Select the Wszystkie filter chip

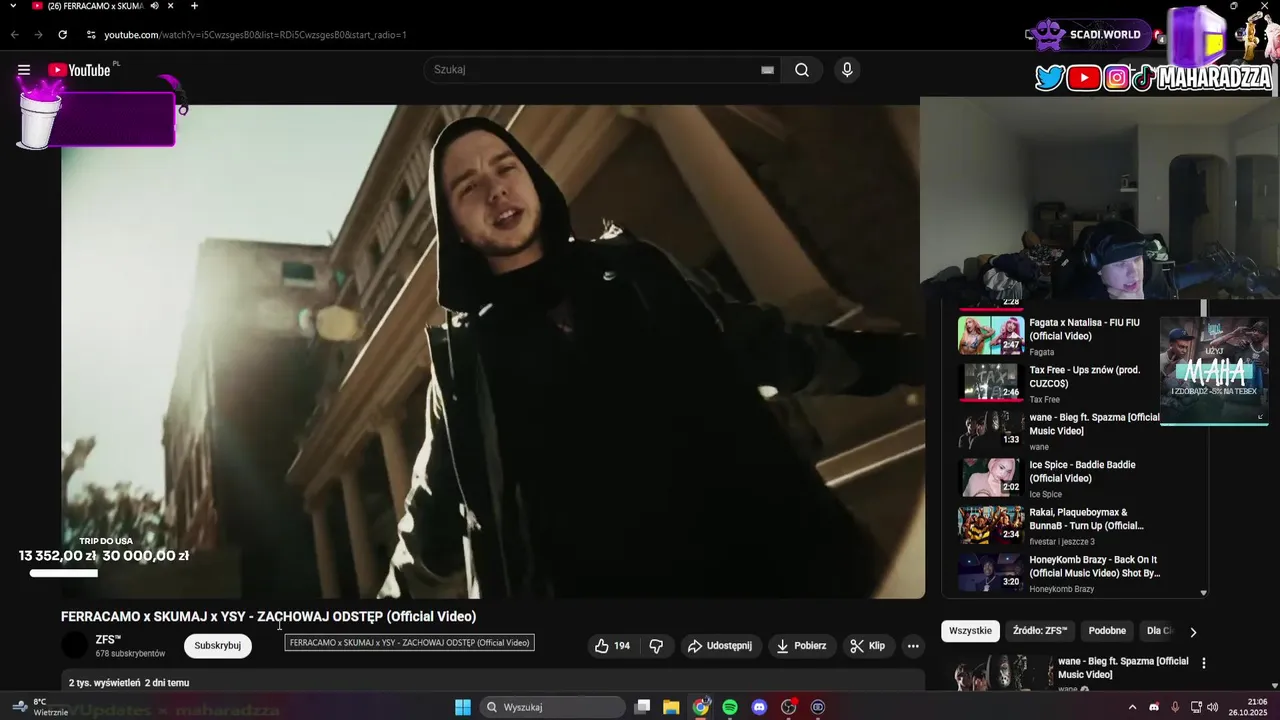pyautogui.click(x=970, y=631)
